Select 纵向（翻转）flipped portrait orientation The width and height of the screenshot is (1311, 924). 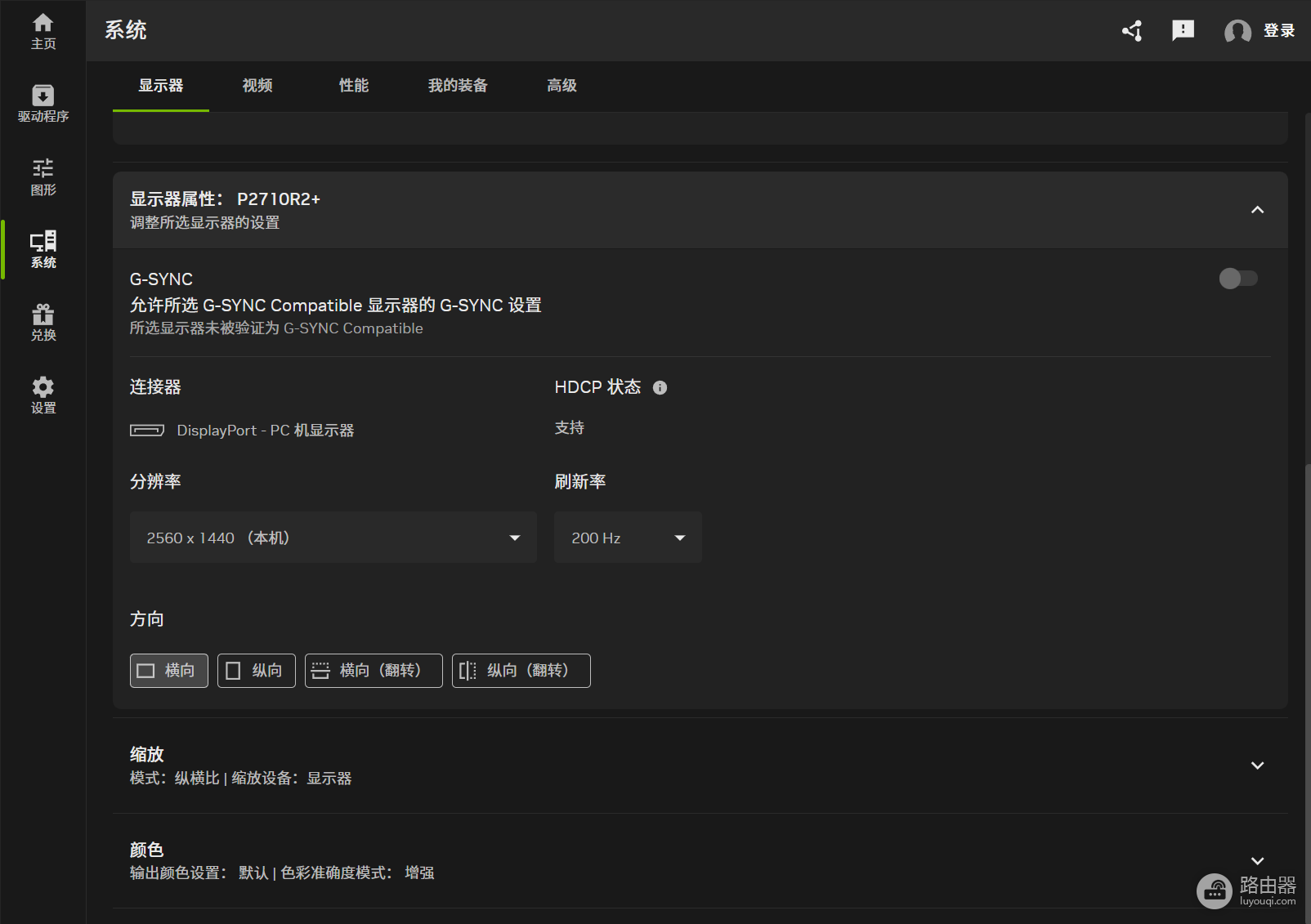pyautogui.click(x=521, y=671)
